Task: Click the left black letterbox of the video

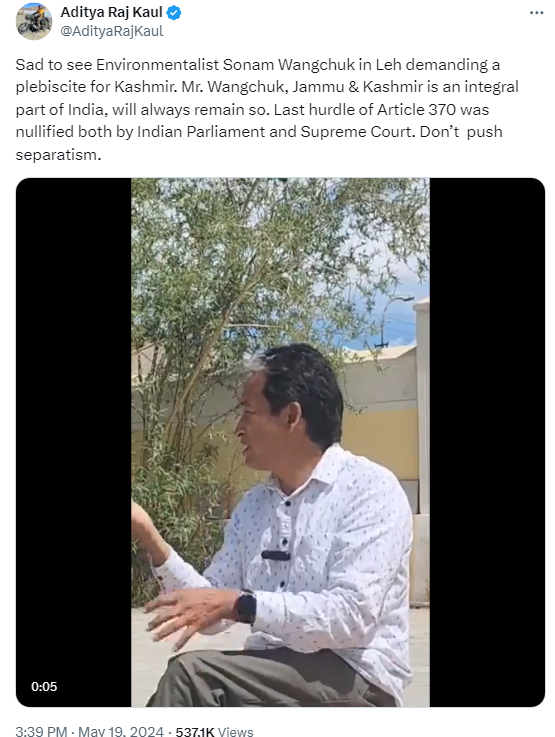Action: tap(73, 442)
